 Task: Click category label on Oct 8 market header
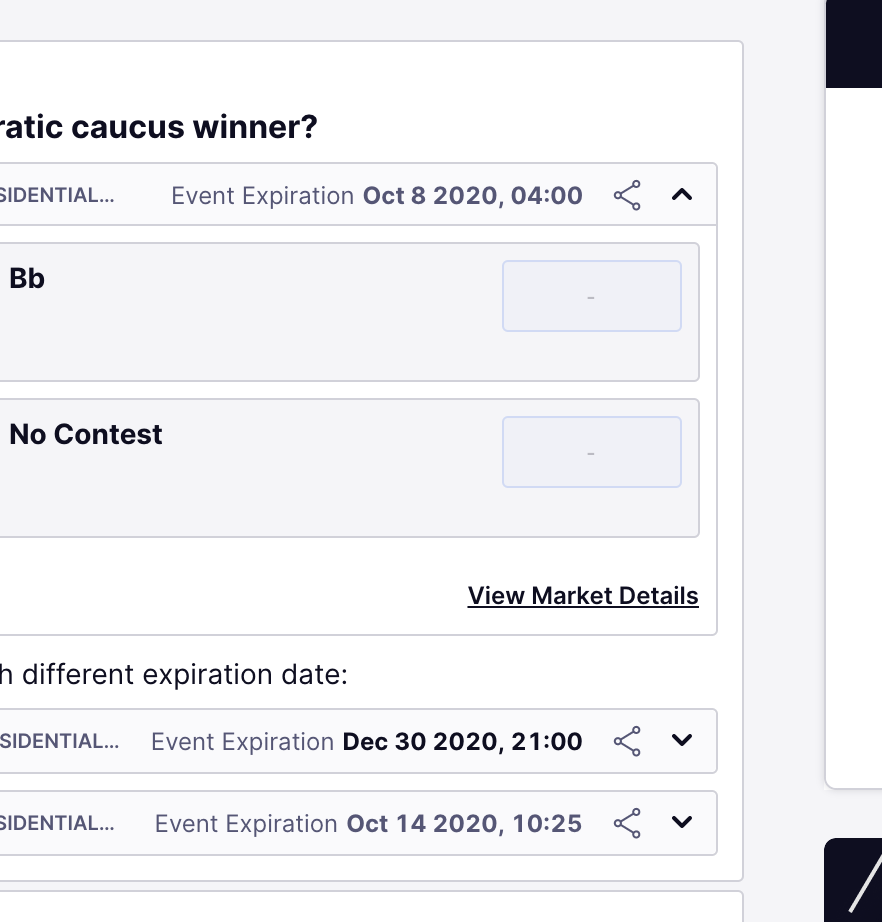[57, 195]
